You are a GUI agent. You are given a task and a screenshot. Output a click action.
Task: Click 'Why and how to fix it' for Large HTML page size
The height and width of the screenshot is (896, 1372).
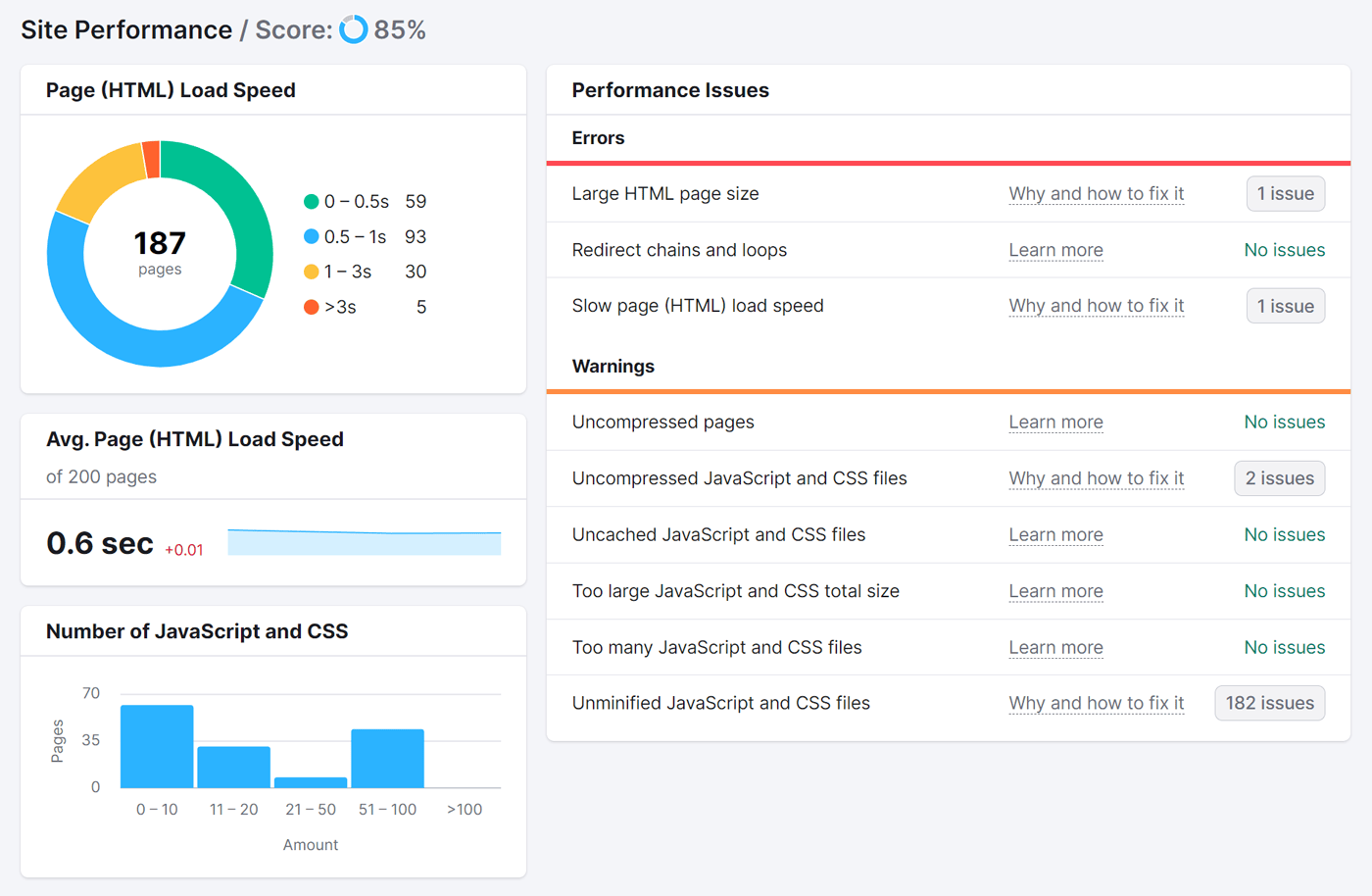(1096, 194)
